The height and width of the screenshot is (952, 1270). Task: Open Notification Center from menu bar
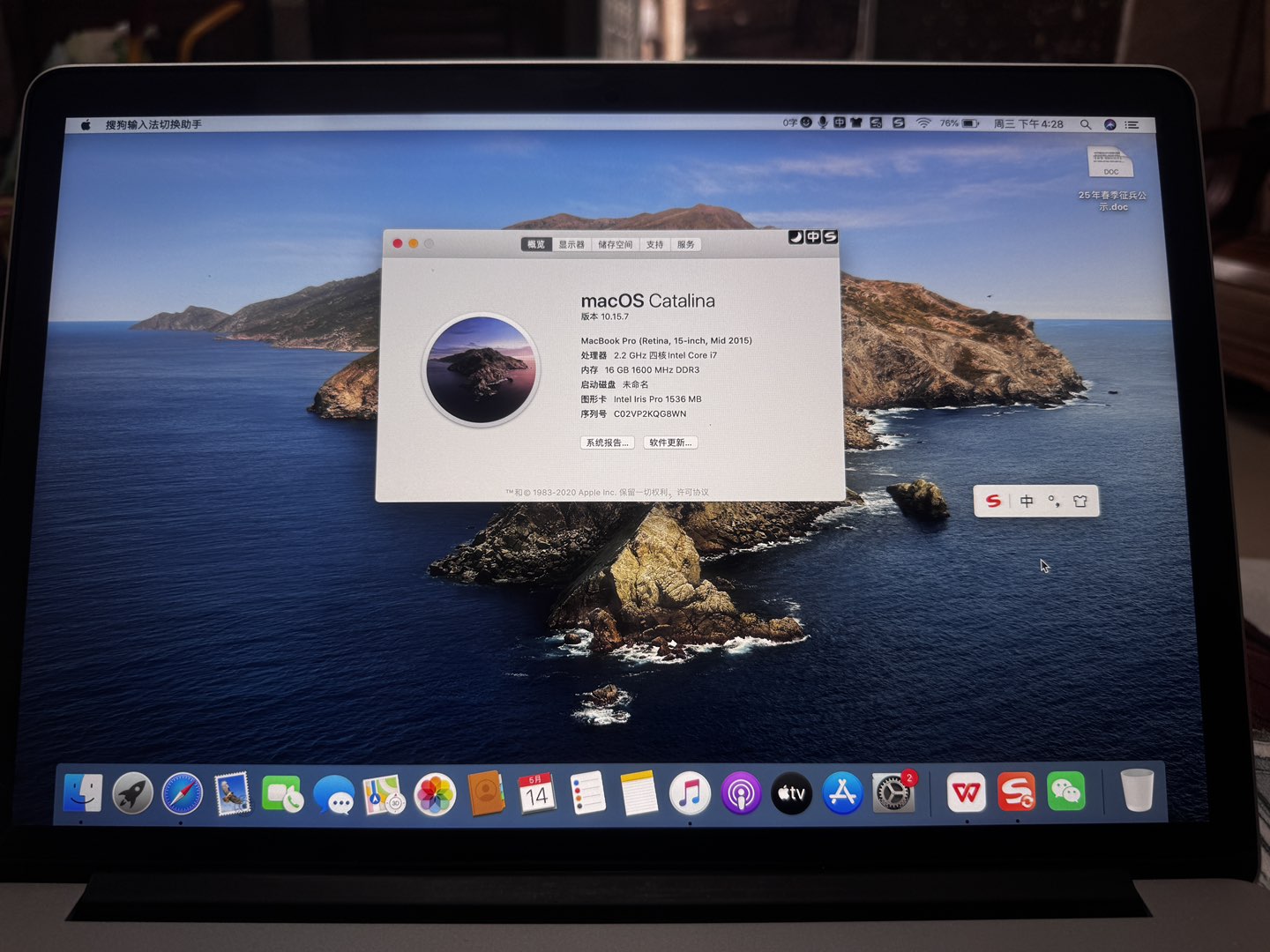(x=1132, y=124)
